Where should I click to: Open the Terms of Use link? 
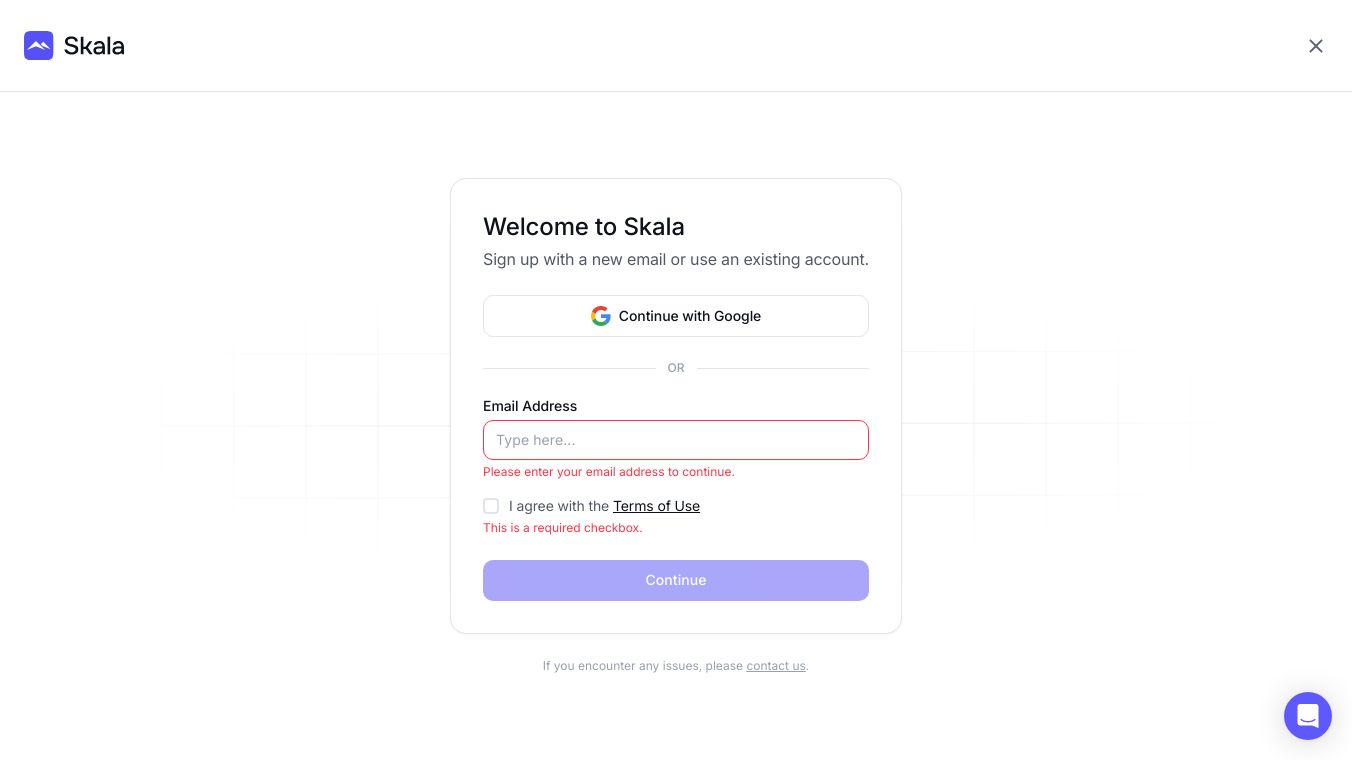click(x=656, y=506)
